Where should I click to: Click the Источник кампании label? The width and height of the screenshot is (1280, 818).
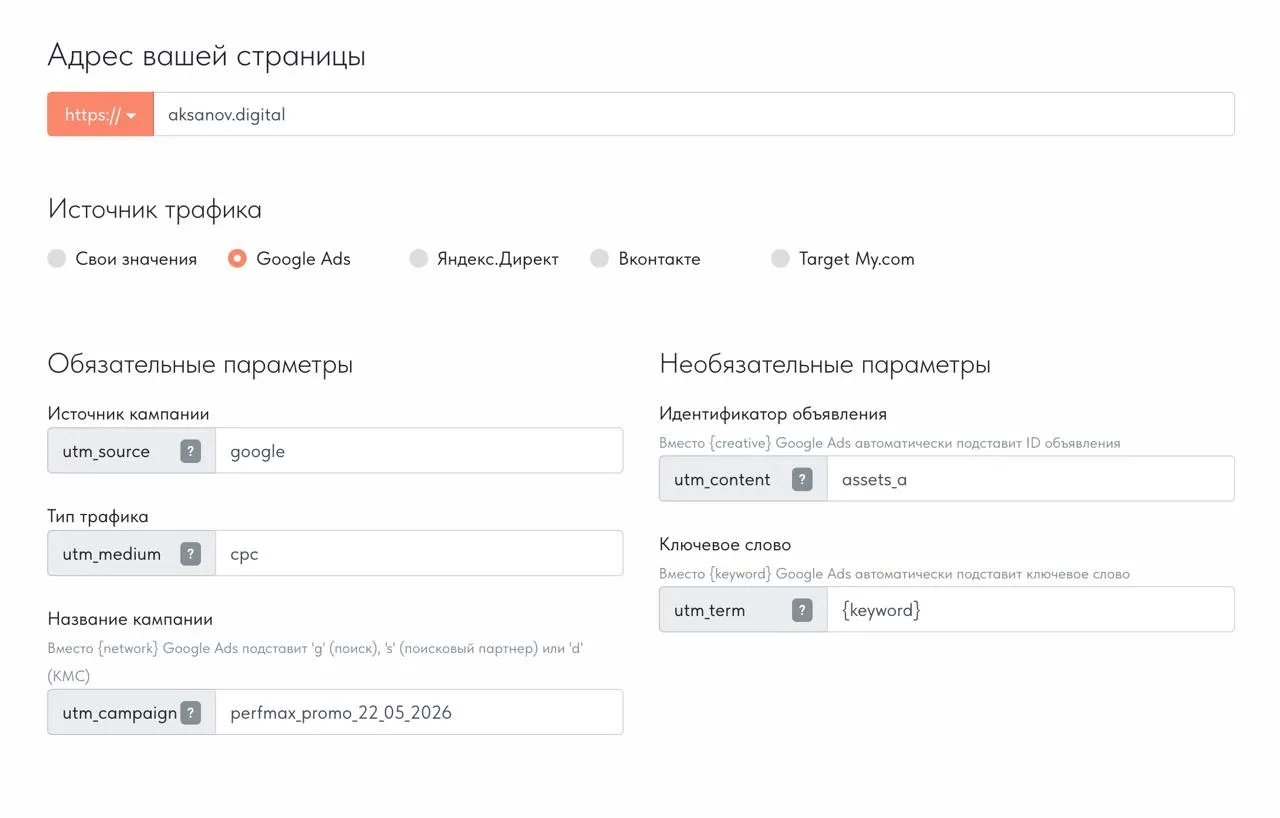tap(128, 414)
